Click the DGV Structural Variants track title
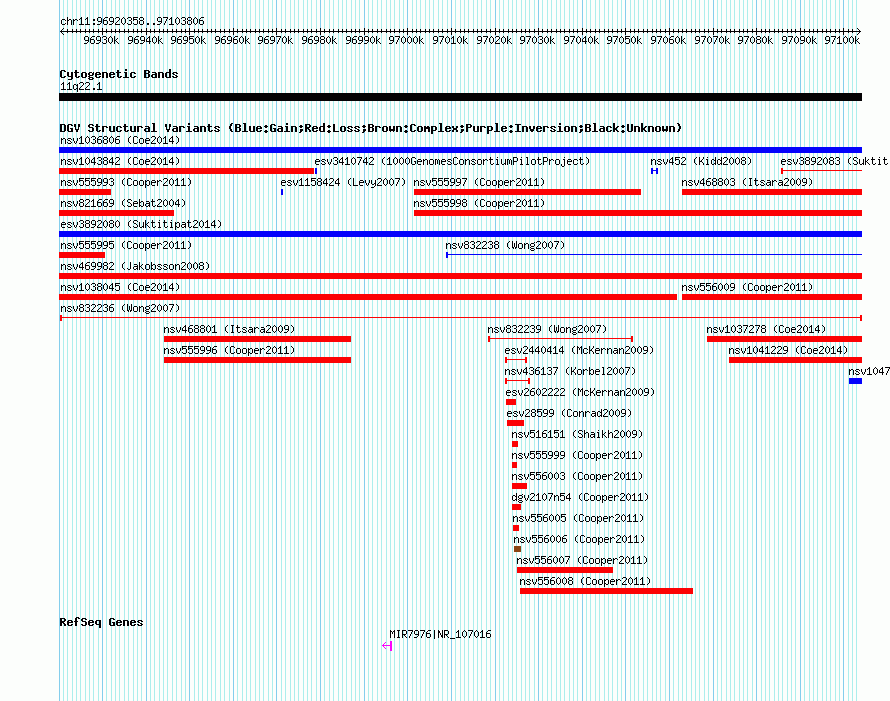Screen dimensions: 890x701 371,128
